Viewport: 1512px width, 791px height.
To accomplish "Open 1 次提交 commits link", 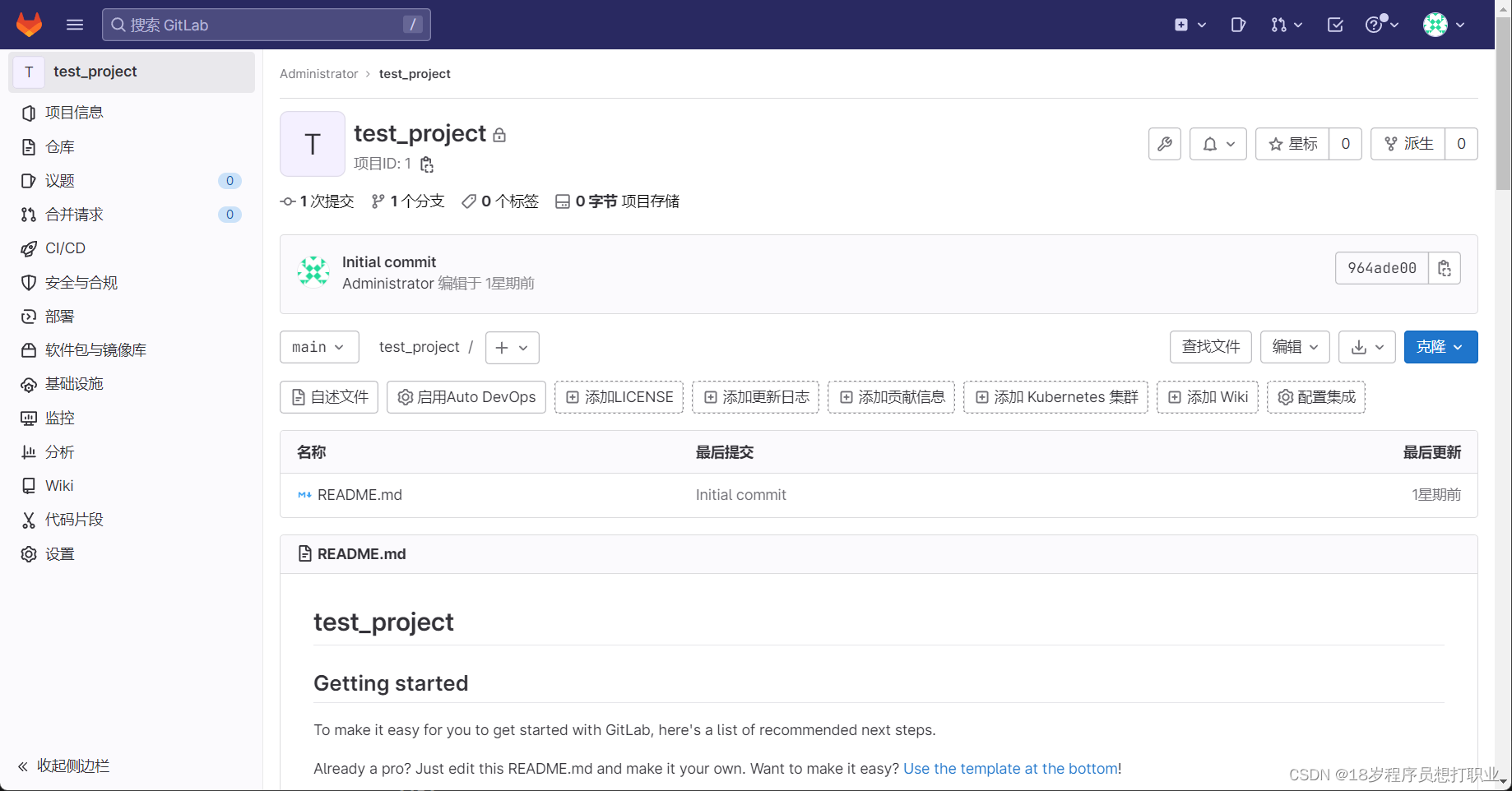I will (x=318, y=201).
